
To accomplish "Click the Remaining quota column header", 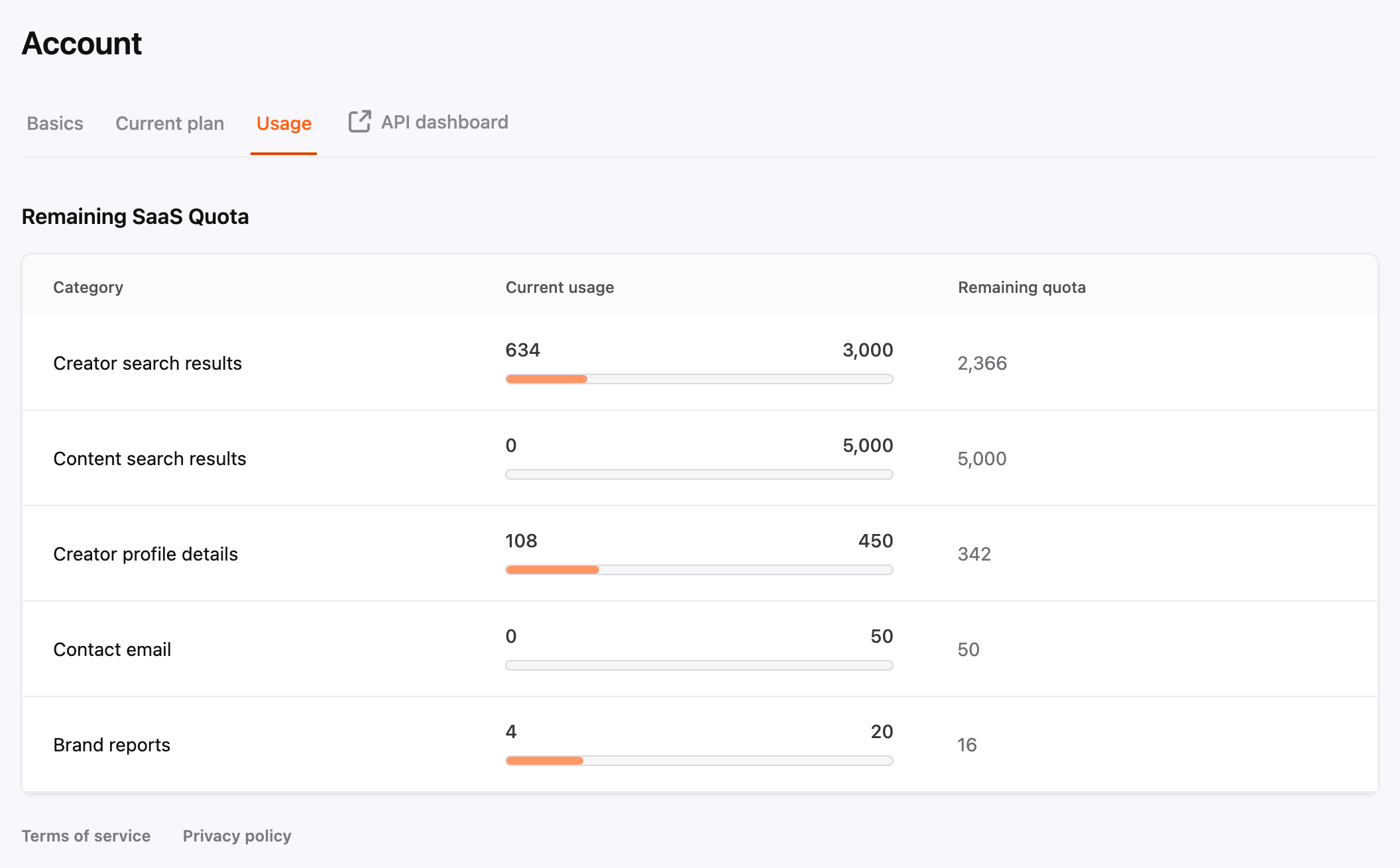I will [x=1021, y=287].
